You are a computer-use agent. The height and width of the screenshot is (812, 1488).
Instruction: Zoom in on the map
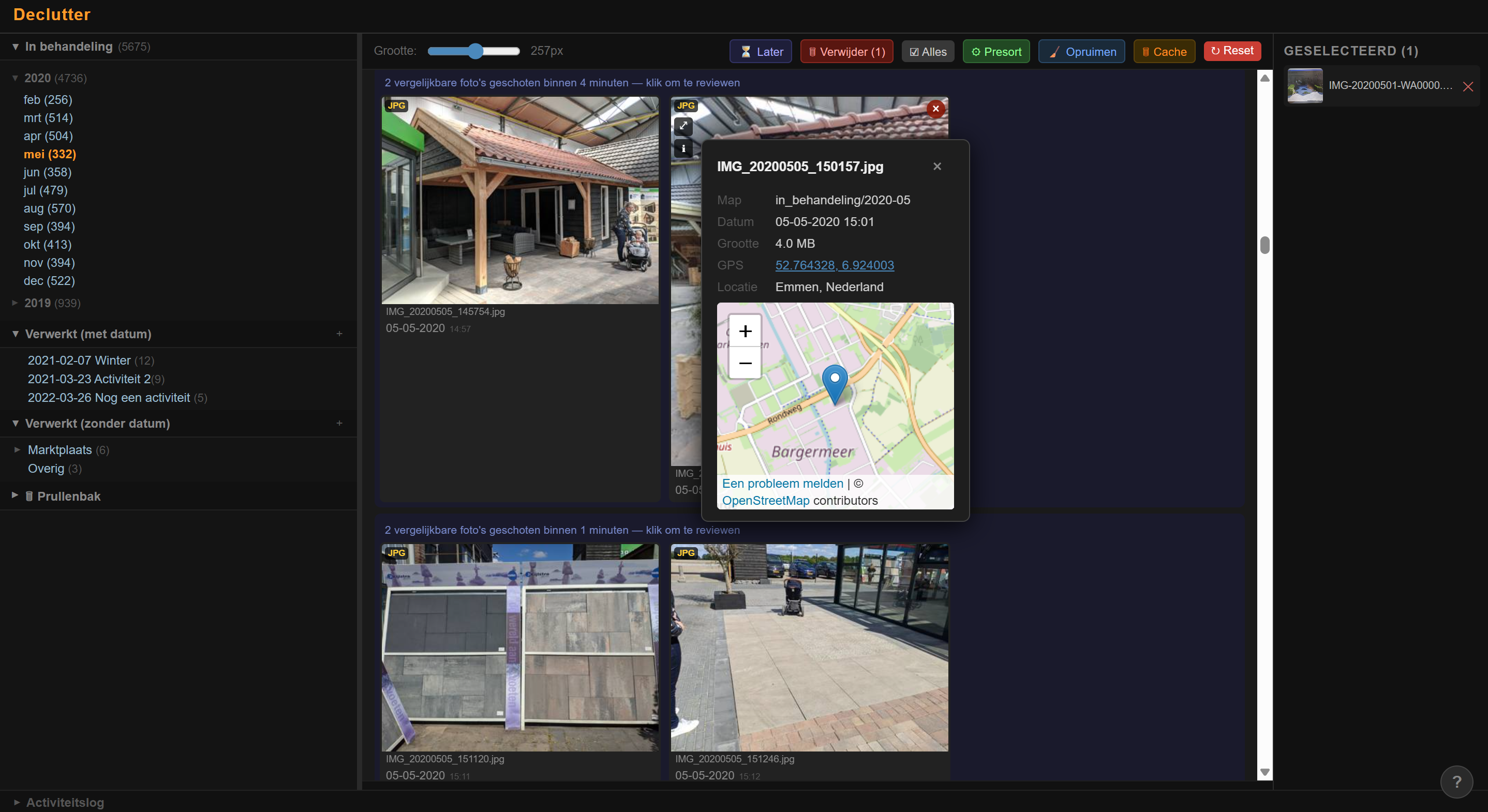click(x=745, y=331)
